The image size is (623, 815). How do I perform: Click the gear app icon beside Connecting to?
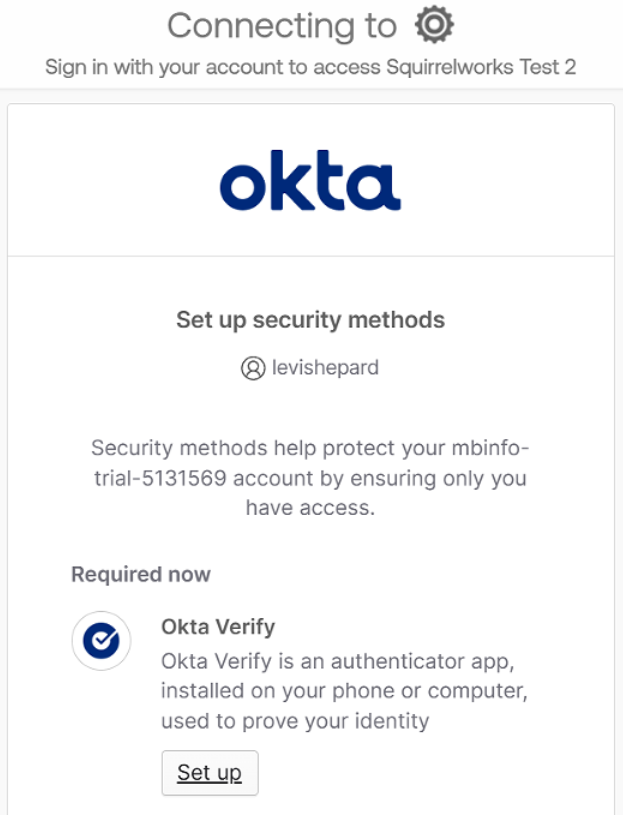(x=434, y=25)
